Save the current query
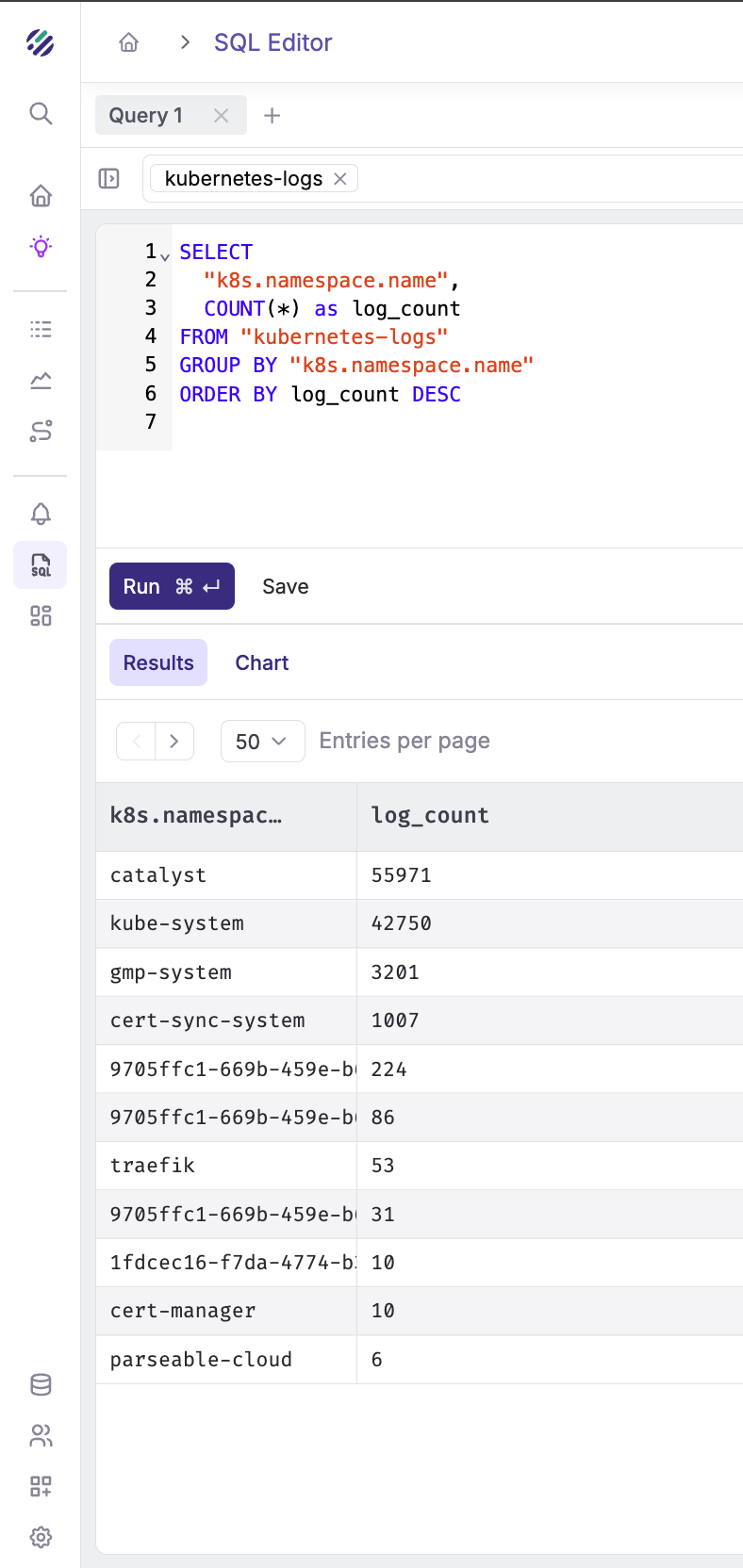 (x=285, y=586)
